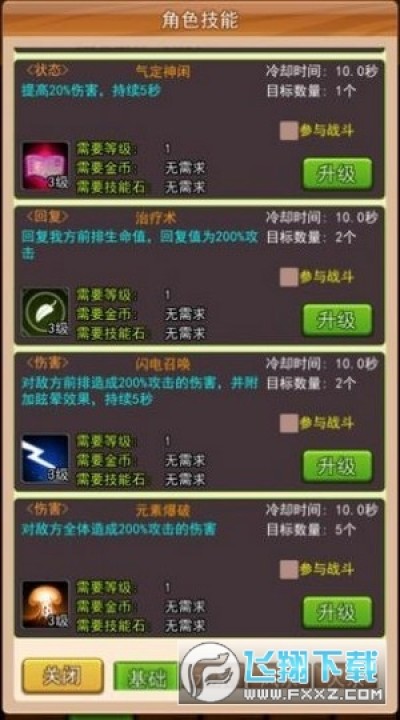Toggle 参与战斗 checkbox for 治疗术
The width and height of the screenshot is (400, 720).
coord(289,277)
